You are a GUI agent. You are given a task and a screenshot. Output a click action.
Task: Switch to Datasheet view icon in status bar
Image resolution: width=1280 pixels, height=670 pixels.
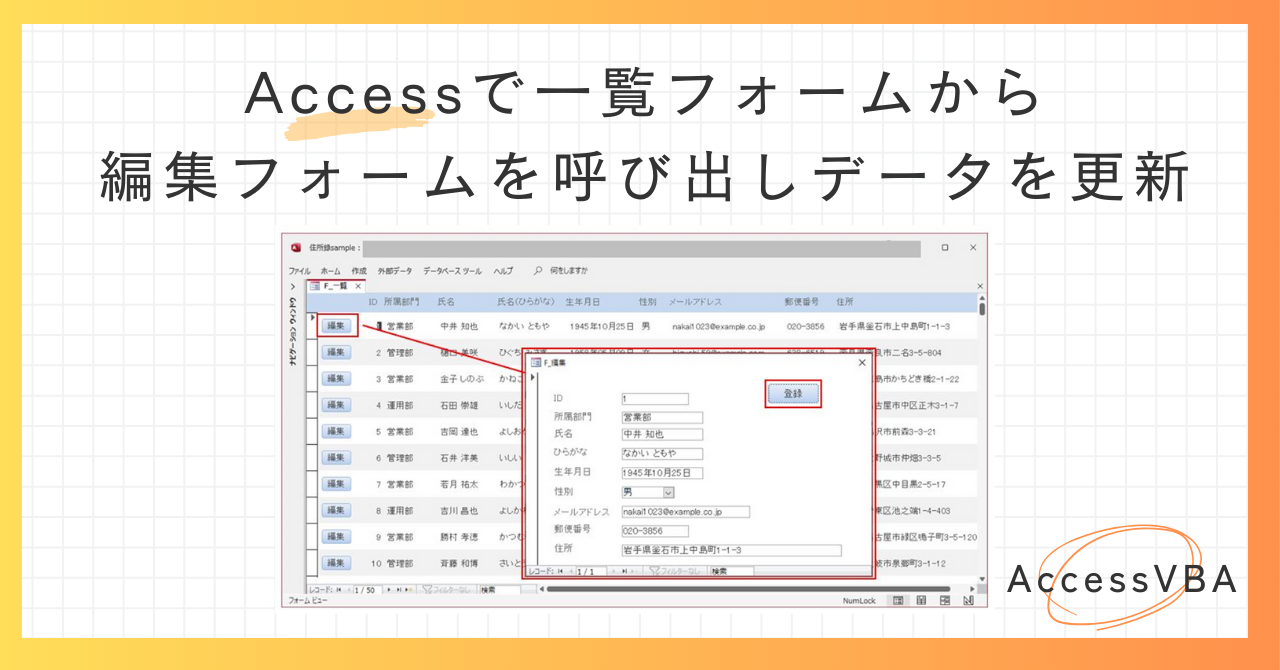pyautogui.click(x=920, y=601)
